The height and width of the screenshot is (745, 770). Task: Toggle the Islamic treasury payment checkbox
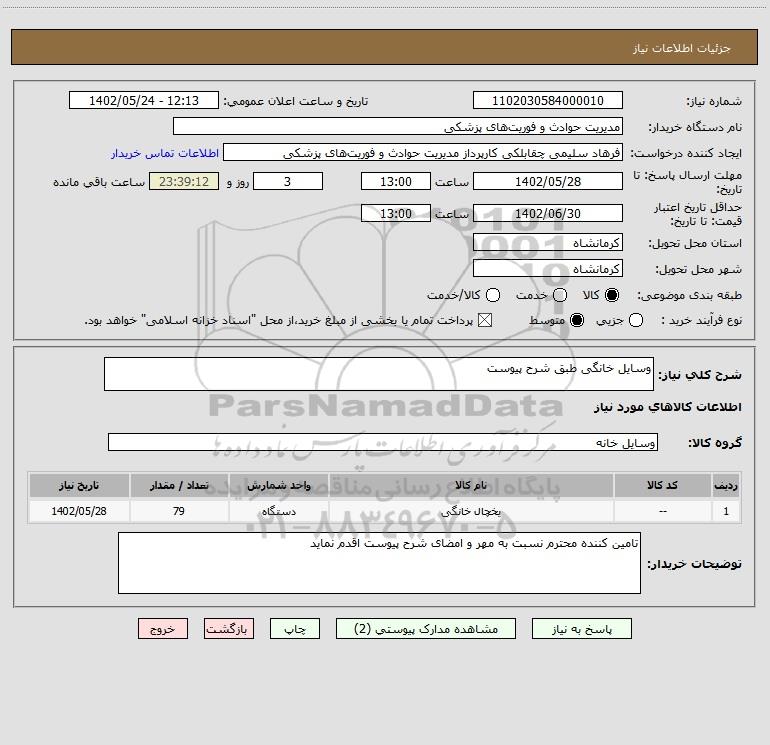(x=485, y=321)
